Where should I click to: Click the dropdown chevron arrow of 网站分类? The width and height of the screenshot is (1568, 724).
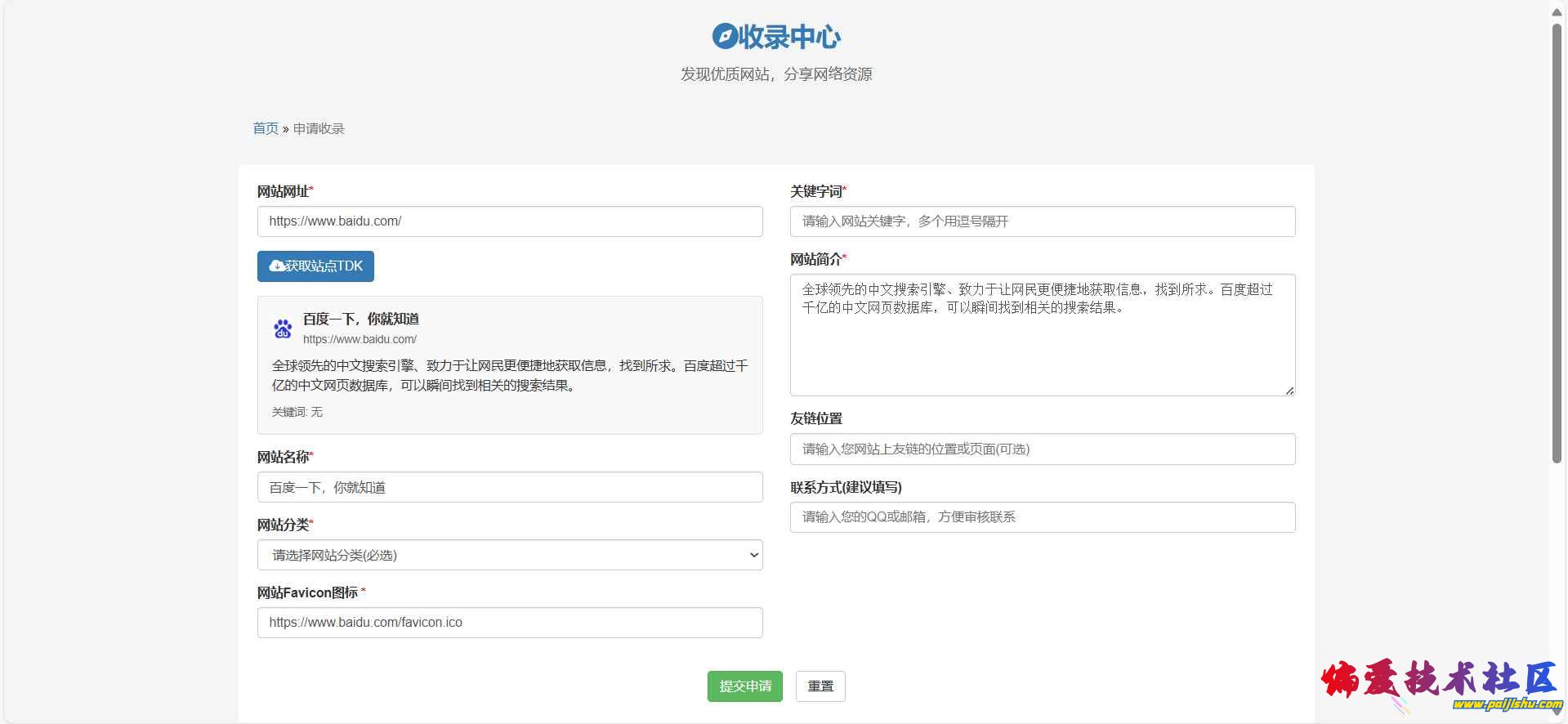pyautogui.click(x=753, y=555)
